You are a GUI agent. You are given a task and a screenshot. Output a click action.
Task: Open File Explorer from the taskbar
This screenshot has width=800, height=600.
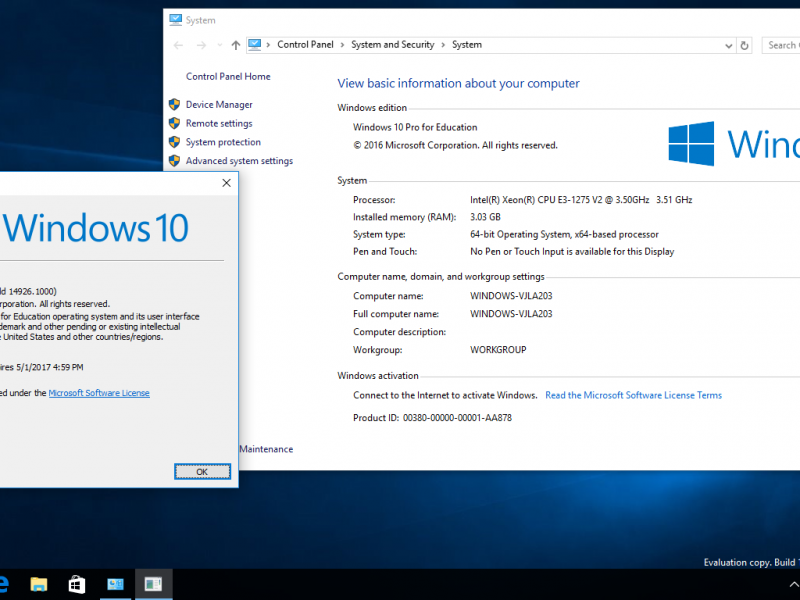pos(39,584)
